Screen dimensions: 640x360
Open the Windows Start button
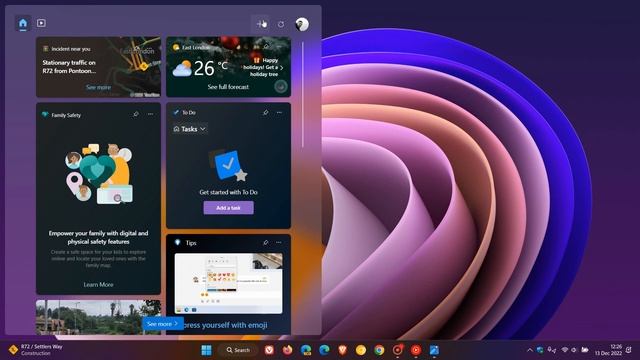coord(207,350)
